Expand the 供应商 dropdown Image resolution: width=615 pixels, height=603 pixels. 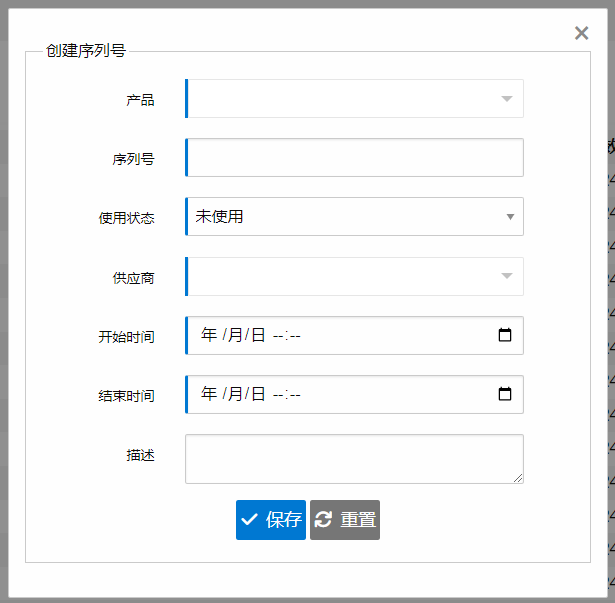(x=354, y=276)
